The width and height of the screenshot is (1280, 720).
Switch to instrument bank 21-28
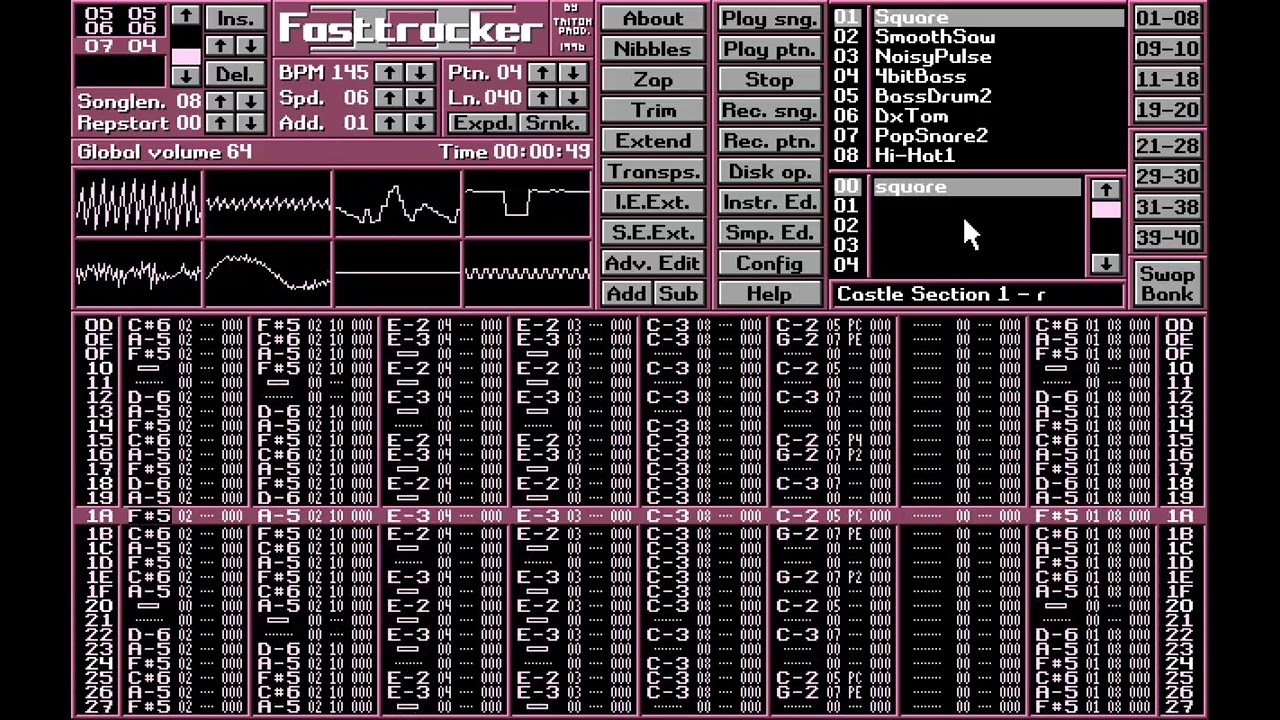coord(1167,146)
